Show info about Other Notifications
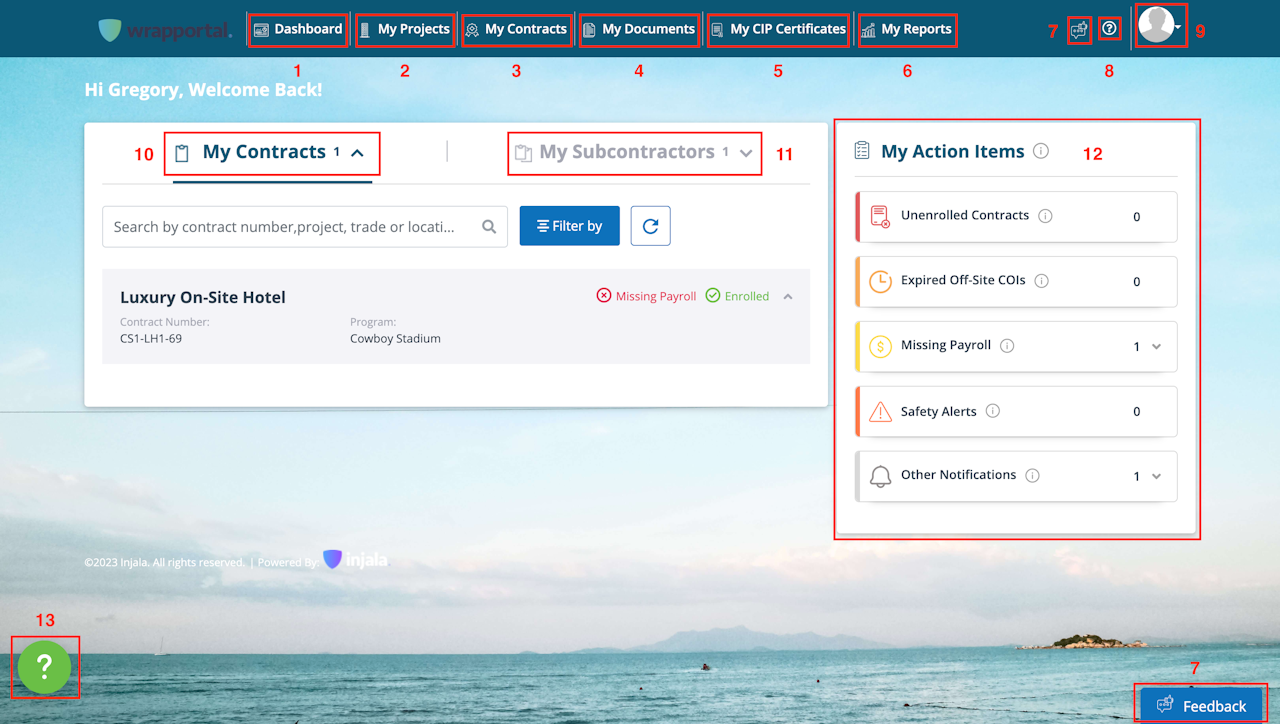Image resolution: width=1280 pixels, height=724 pixels. click(1033, 476)
